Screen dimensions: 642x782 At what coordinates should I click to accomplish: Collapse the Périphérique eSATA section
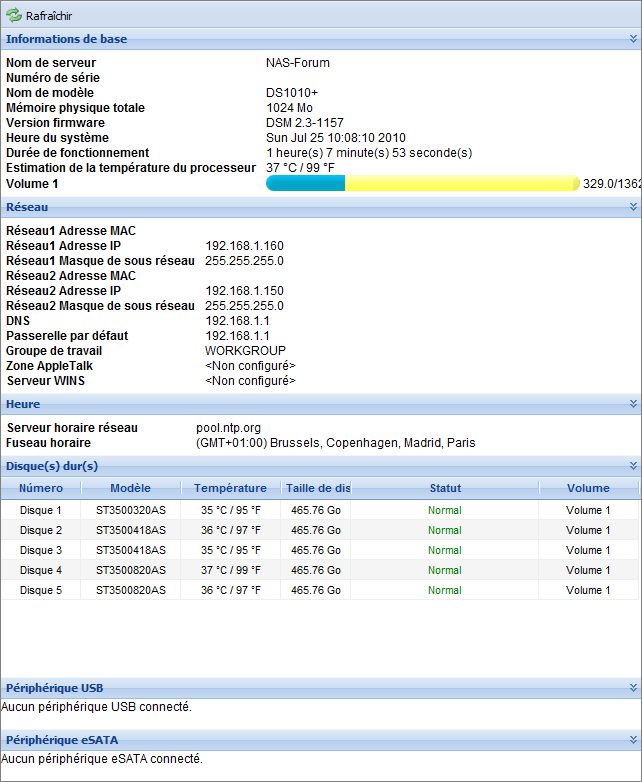click(633, 740)
